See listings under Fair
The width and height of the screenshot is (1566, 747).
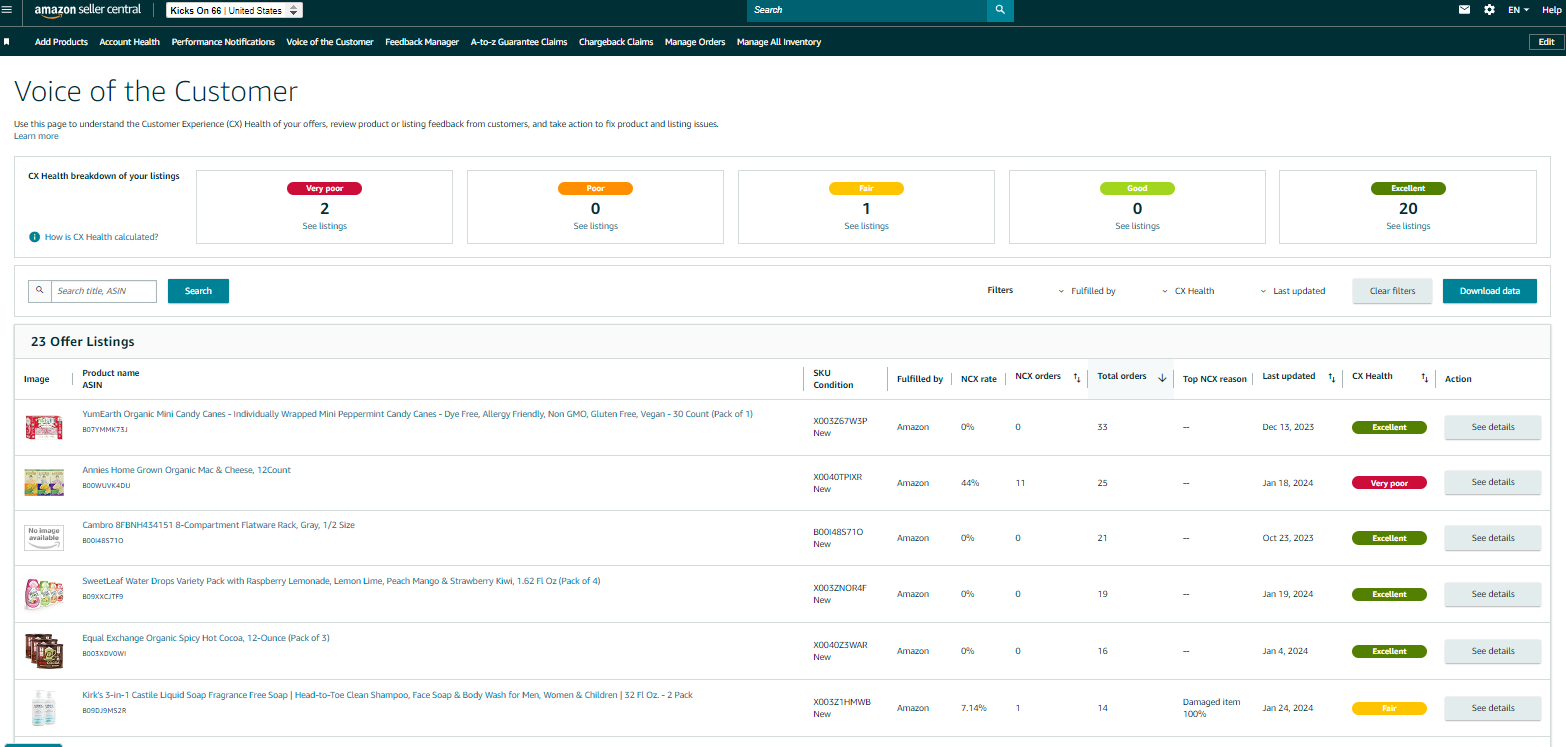866,226
